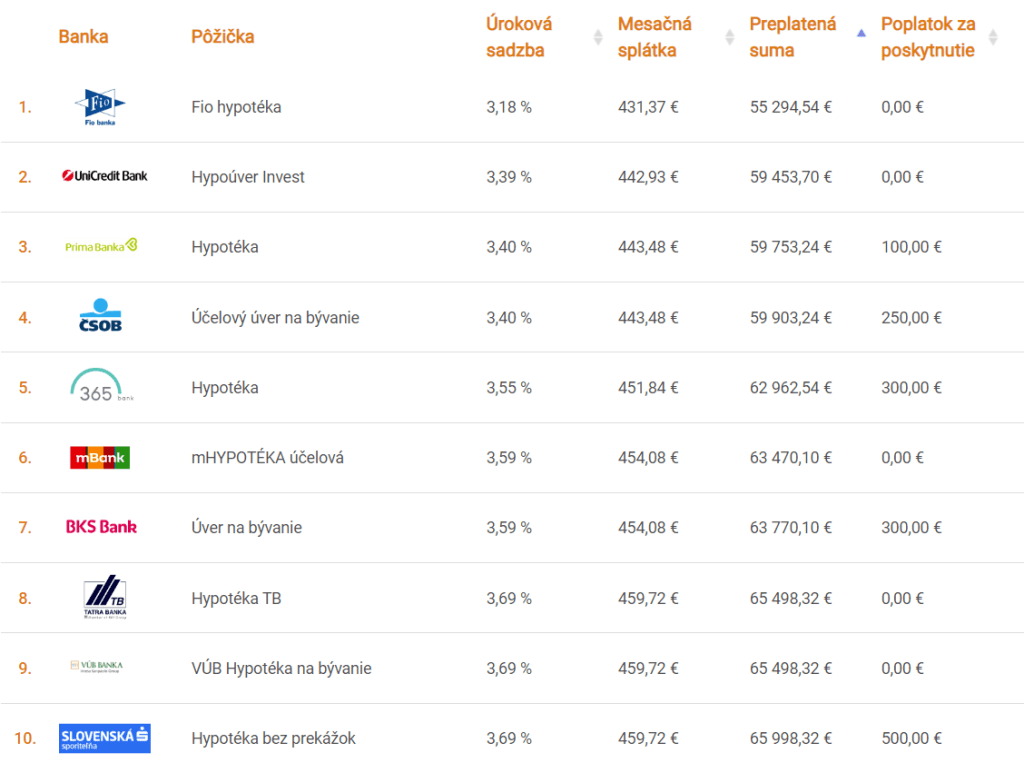The height and width of the screenshot is (773, 1024).
Task: Click the Slovenská sporiteľňa logo
Action: pyautogui.click(x=104, y=738)
